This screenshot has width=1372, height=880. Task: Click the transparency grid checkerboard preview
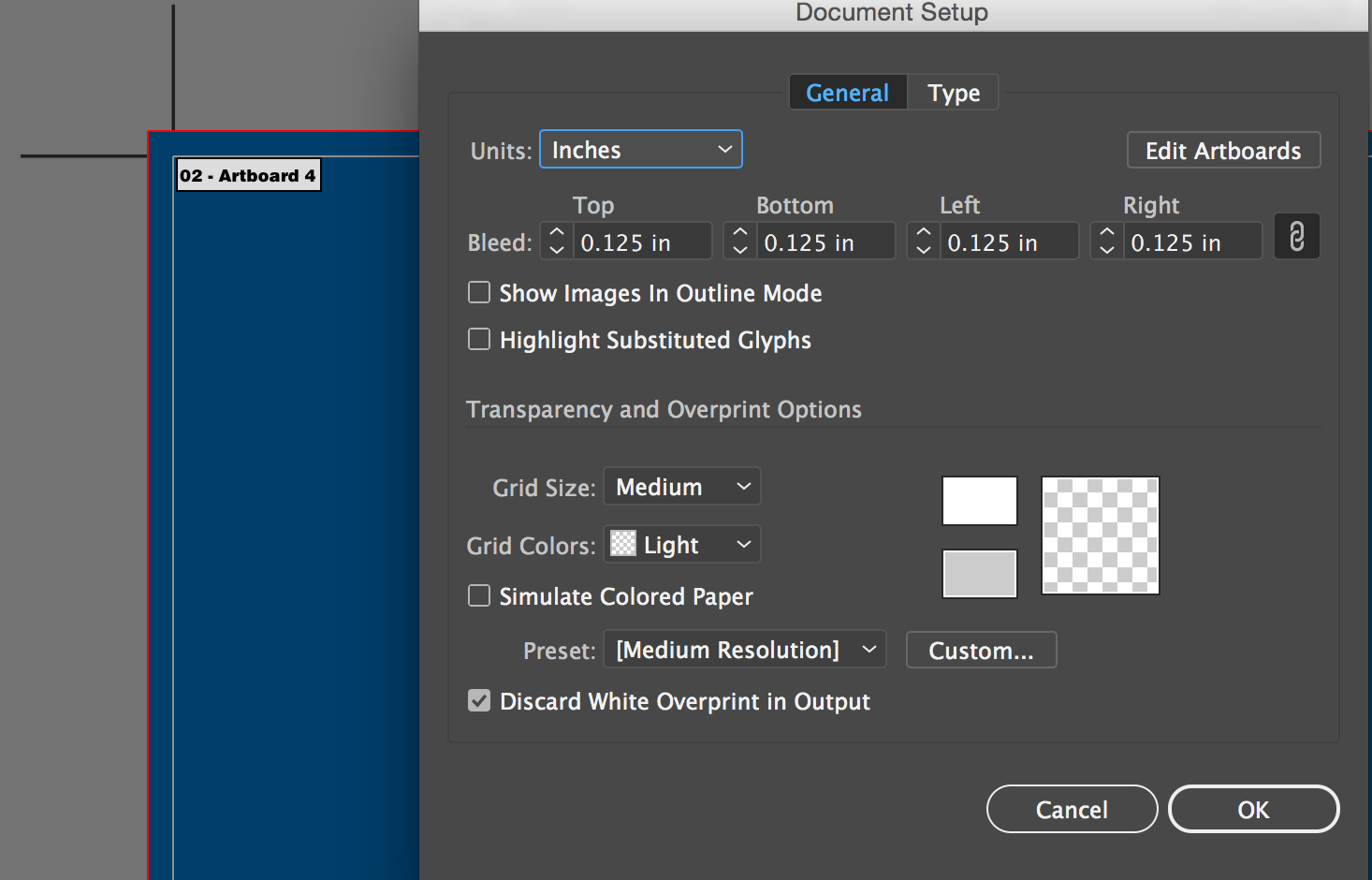pos(1100,535)
